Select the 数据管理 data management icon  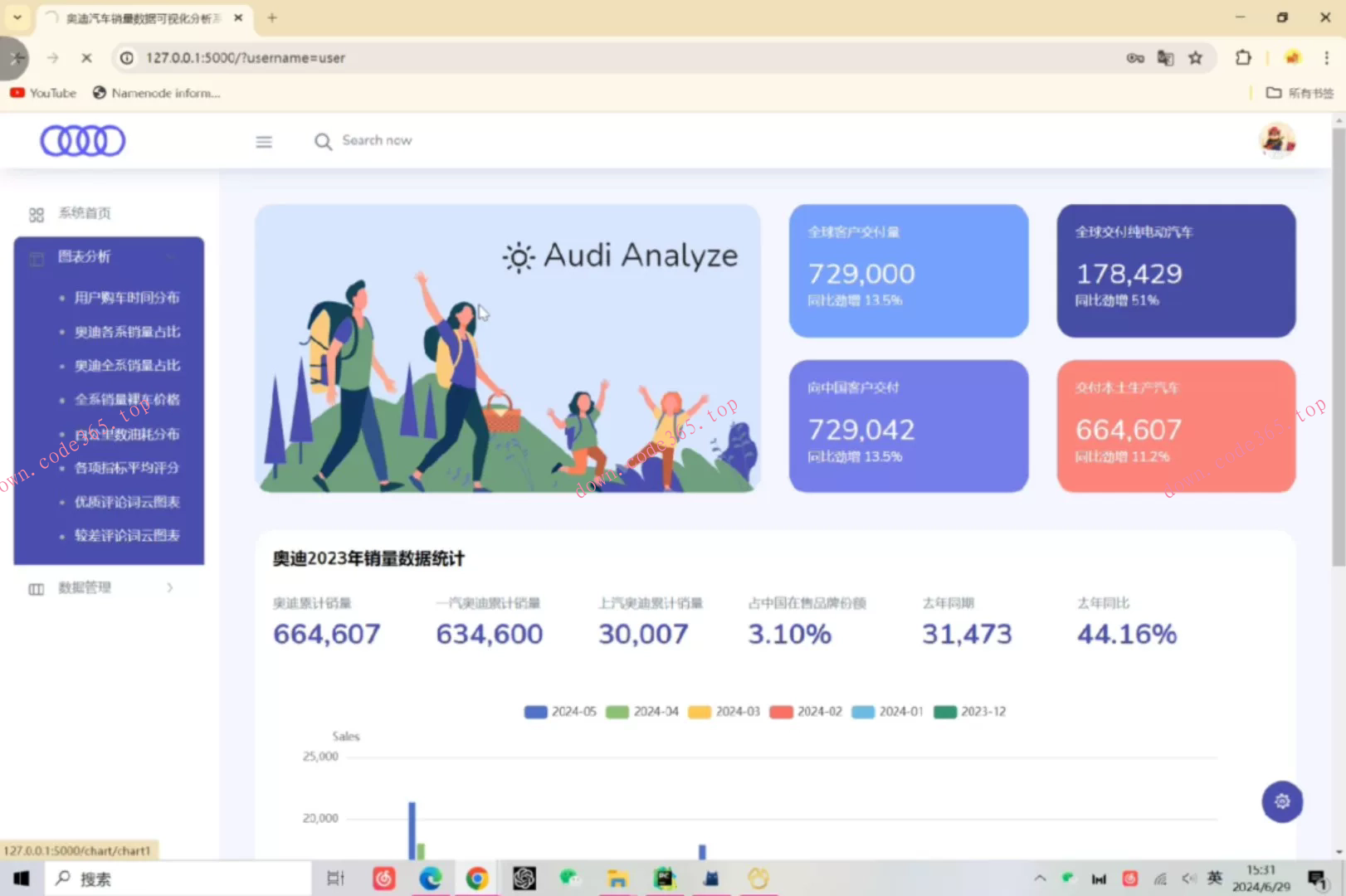coord(36,587)
